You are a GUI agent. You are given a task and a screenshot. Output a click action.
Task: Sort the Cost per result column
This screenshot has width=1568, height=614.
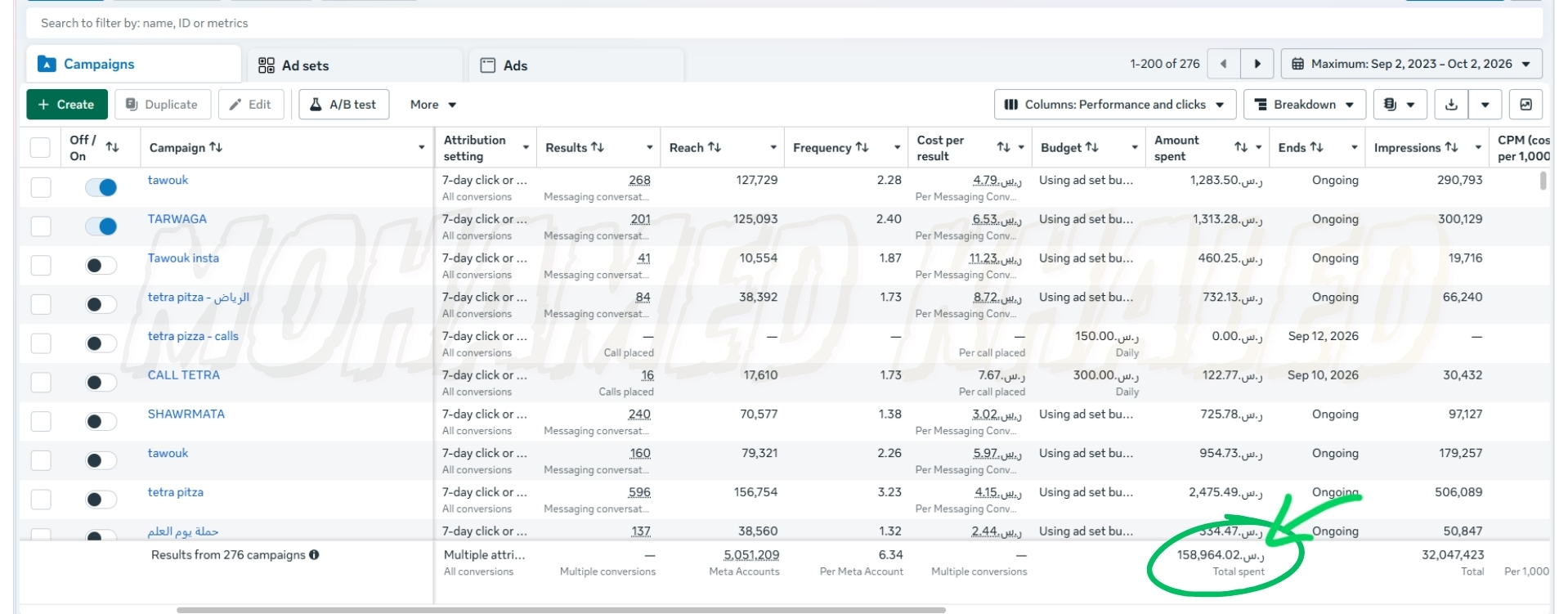click(1004, 147)
